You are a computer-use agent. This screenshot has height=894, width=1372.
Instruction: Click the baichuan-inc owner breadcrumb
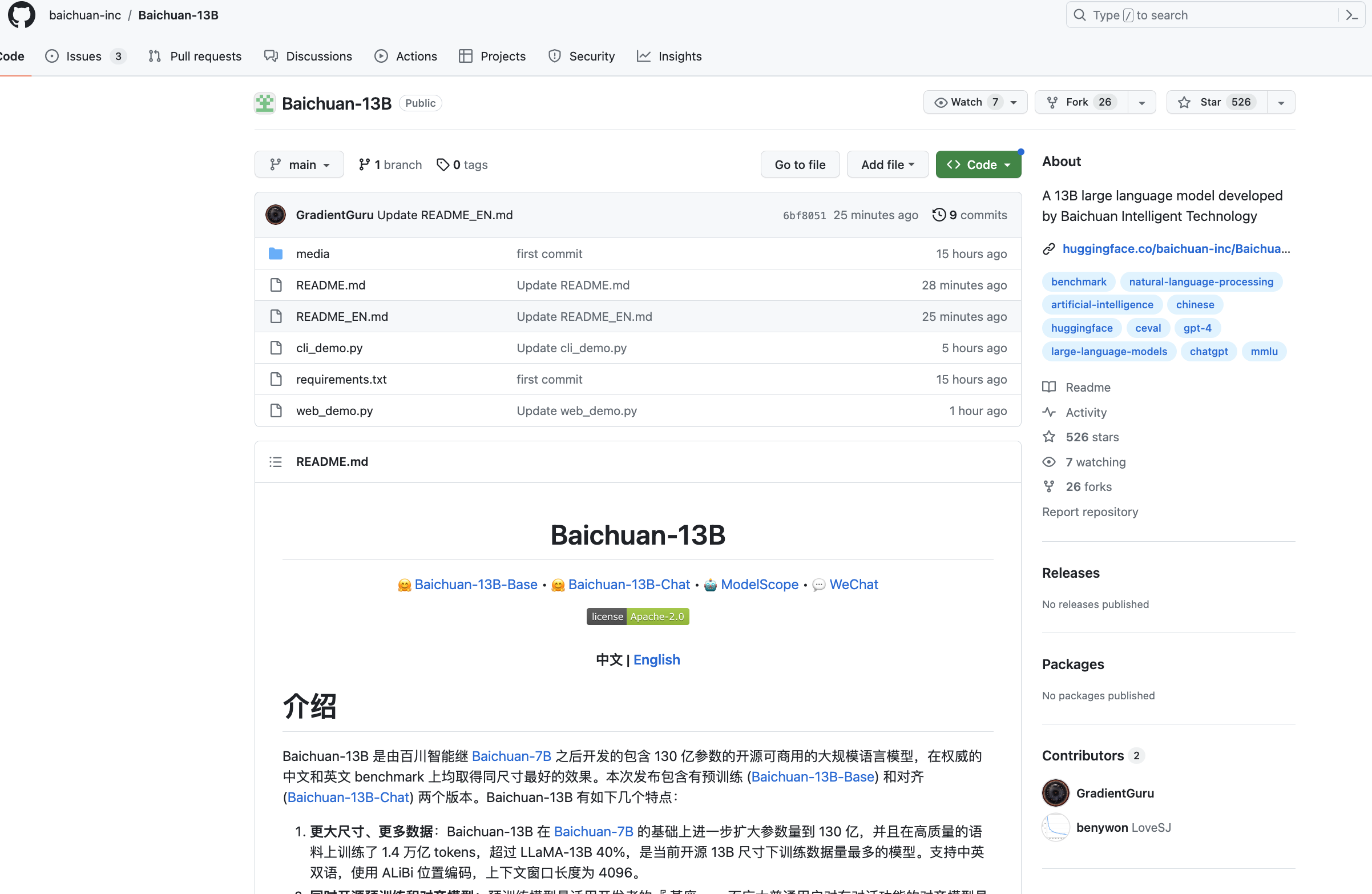[84, 15]
